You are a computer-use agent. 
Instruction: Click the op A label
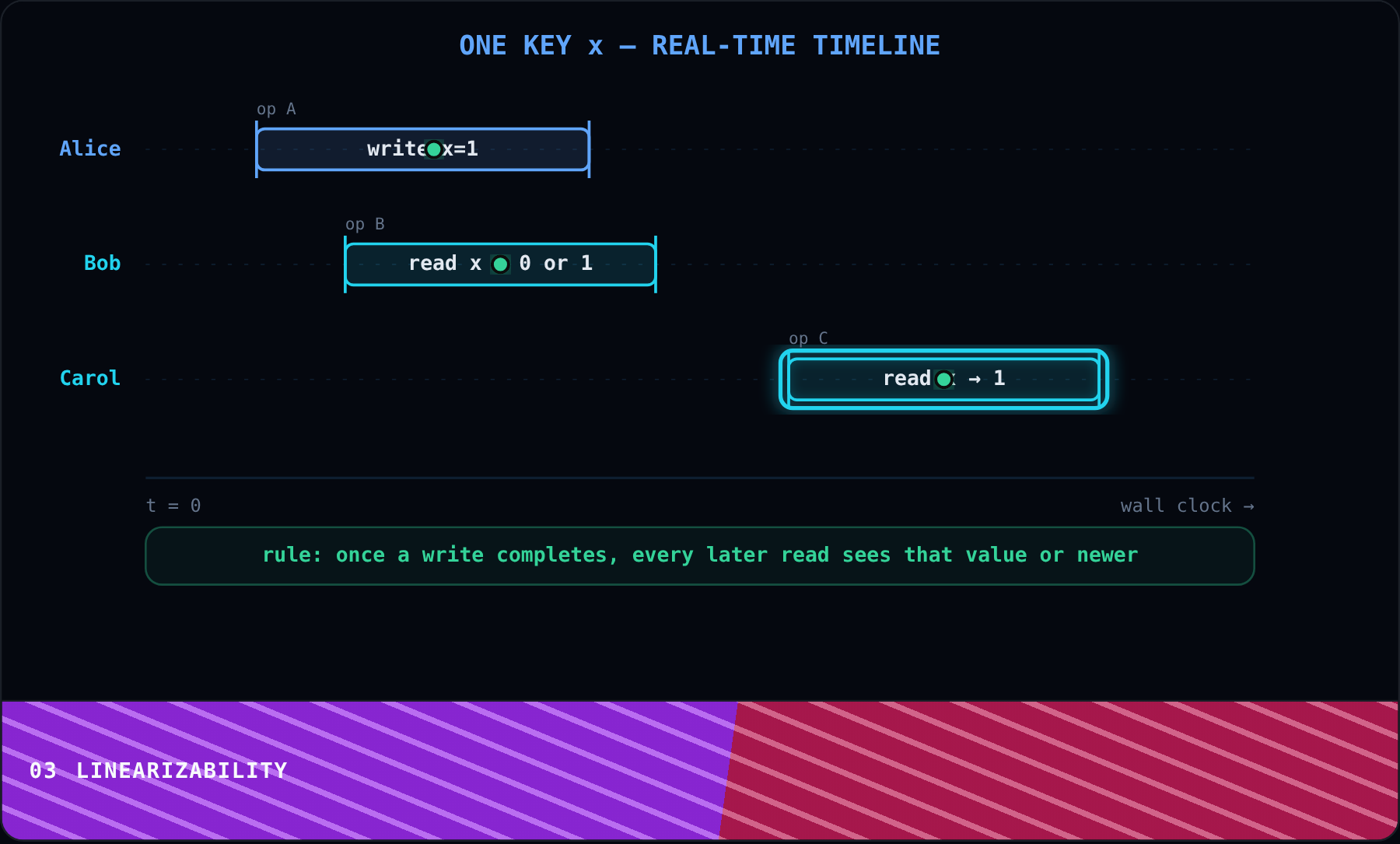[x=276, y=109]
